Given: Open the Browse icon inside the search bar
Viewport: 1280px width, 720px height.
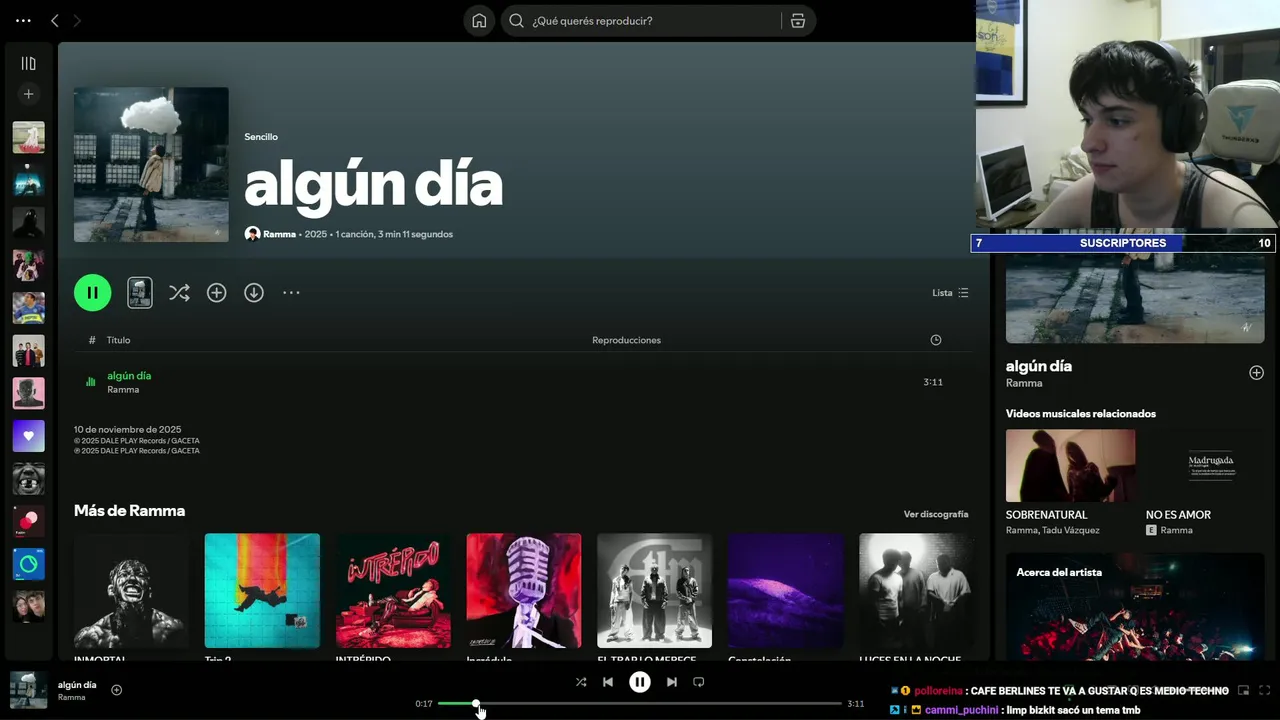Looking at the screenshot, I should (x=797, y=21).
